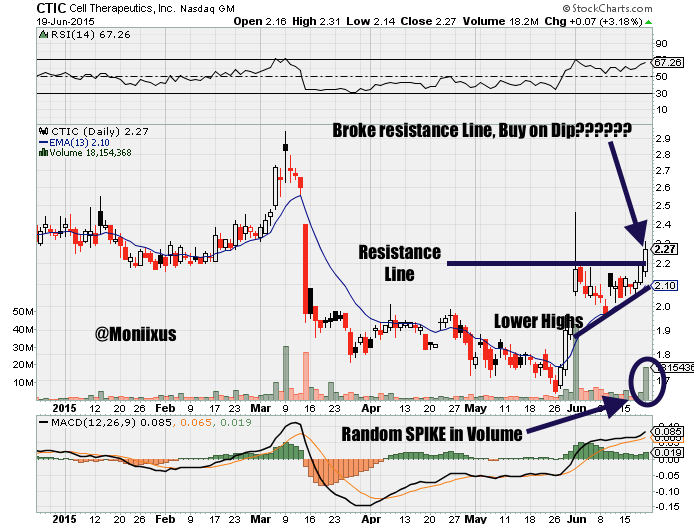This screenshot has width=694, height=524.
Task: Click the 'Close 2.27' header value
Action: coord(428,21)
